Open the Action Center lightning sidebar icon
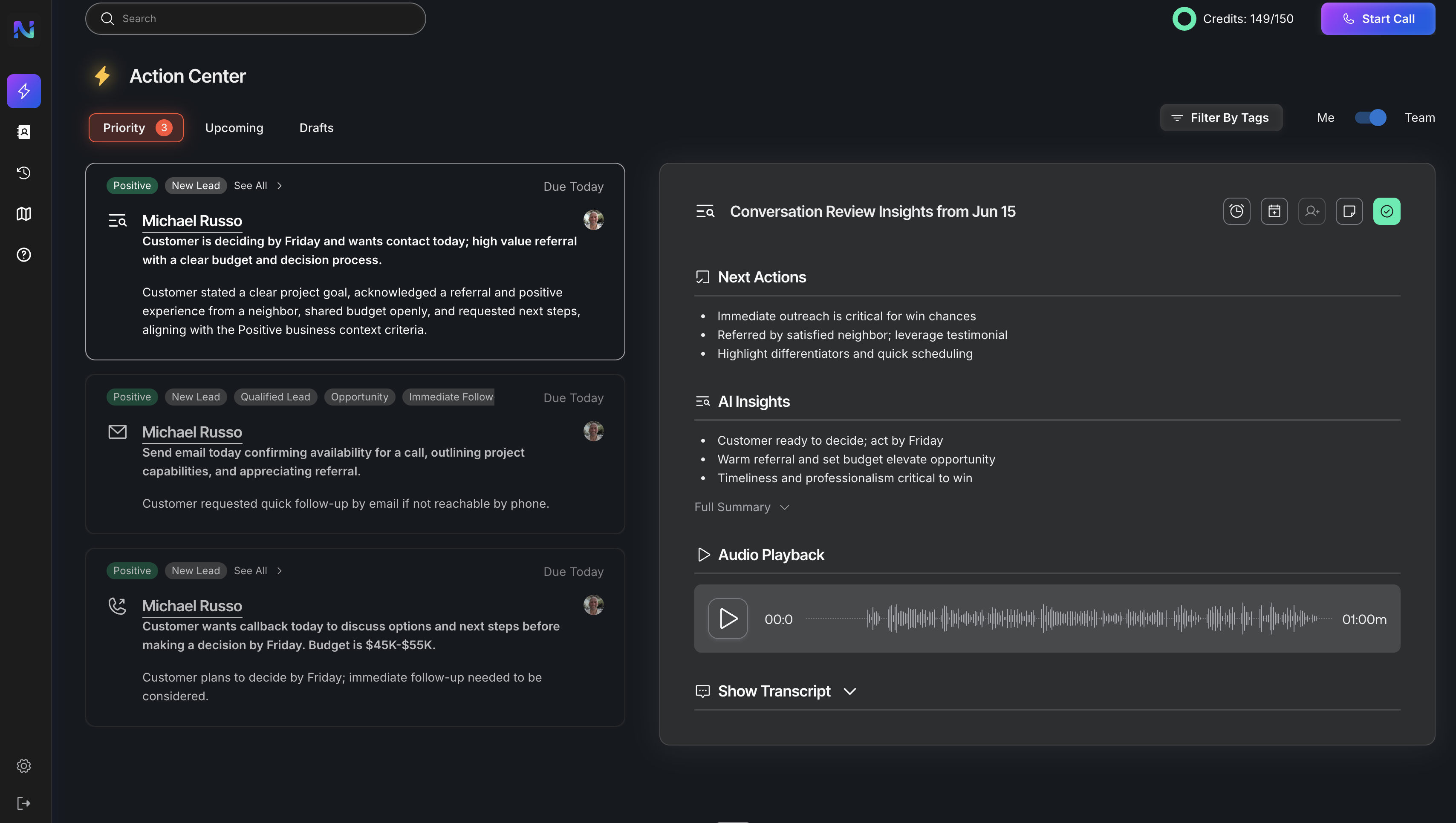Viewport: 1456px width, 823px height. [24, 91]
